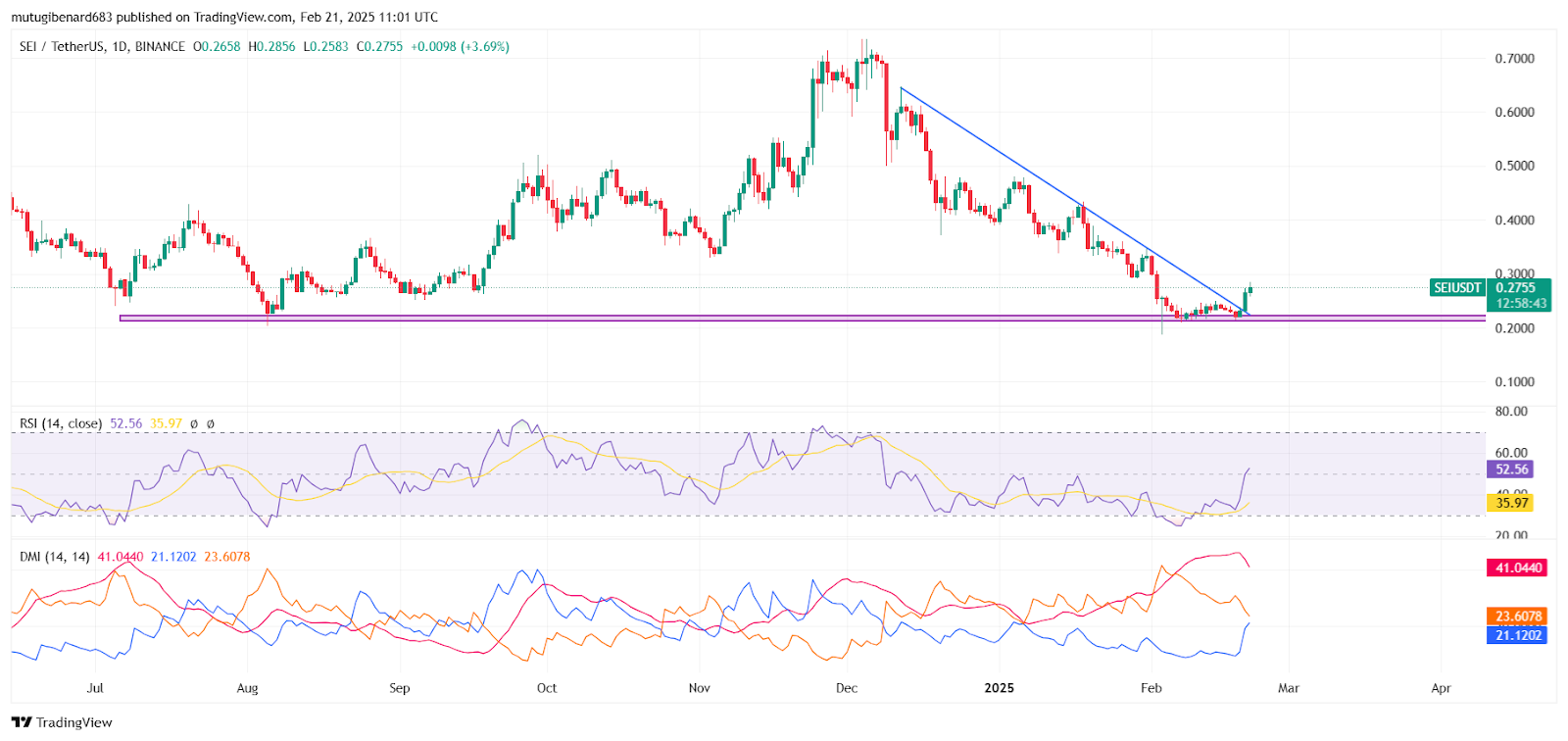Click the 0.7000 price axis label

1514,58
